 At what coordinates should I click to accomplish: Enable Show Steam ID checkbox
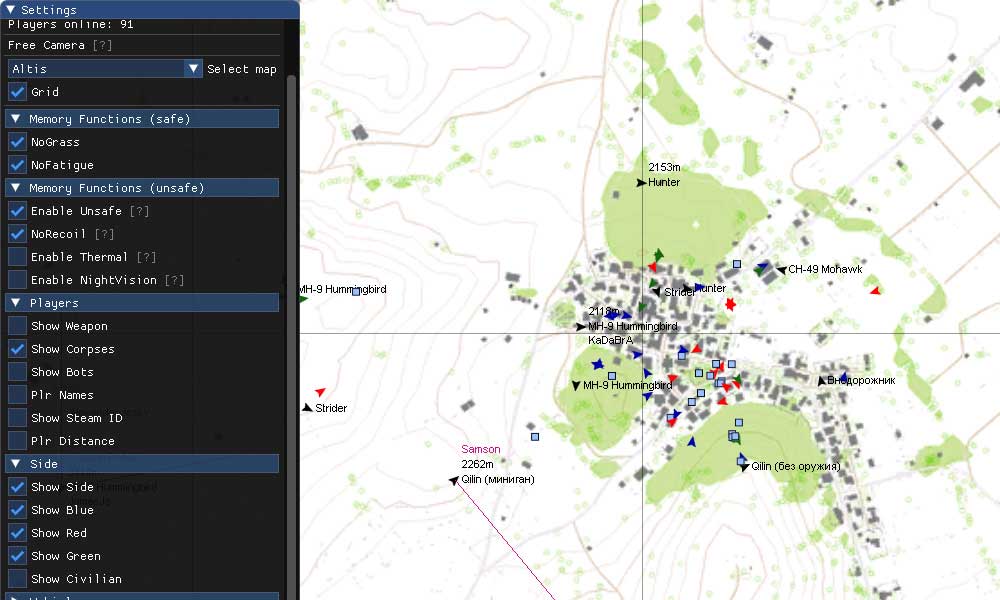(x=17, y=418)
